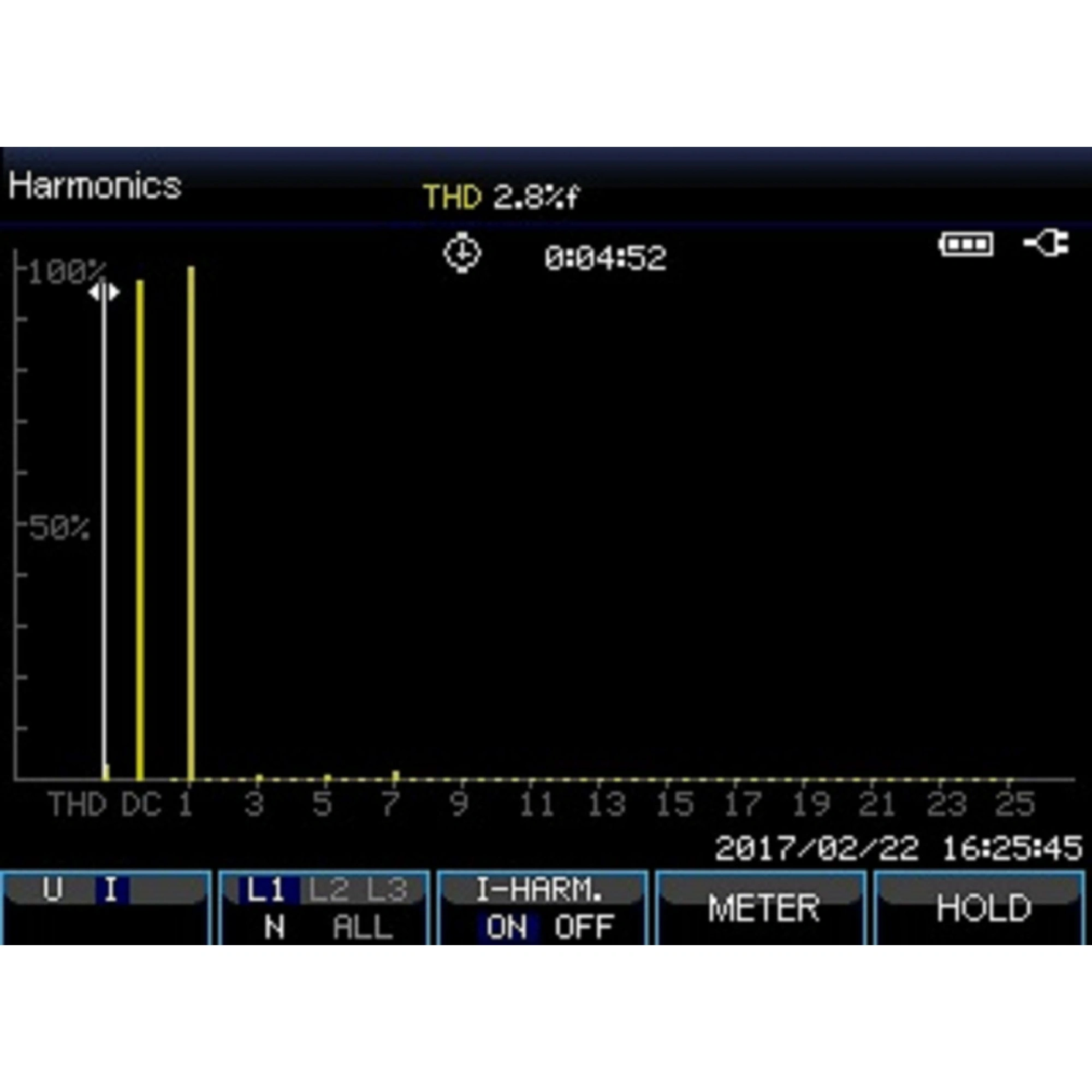Image resolution: width=1092 pixels, height=1092 pixels.
Task: Click the DC axis label
Action: (x=141, y=804)
